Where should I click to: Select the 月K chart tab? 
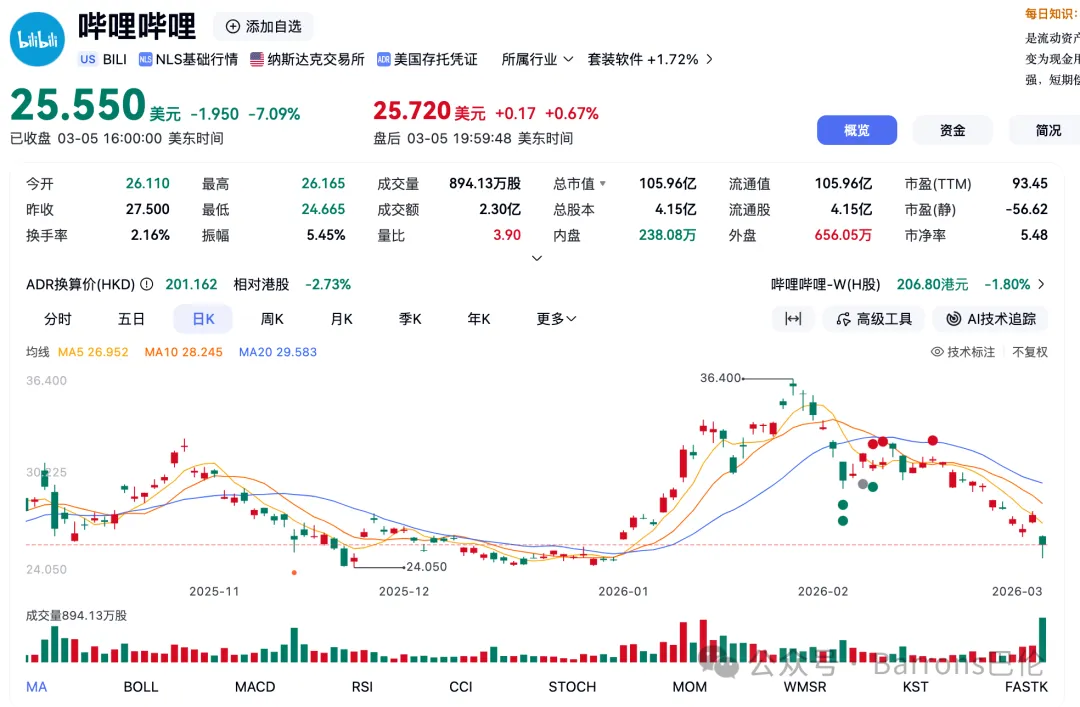coord(342,319)
